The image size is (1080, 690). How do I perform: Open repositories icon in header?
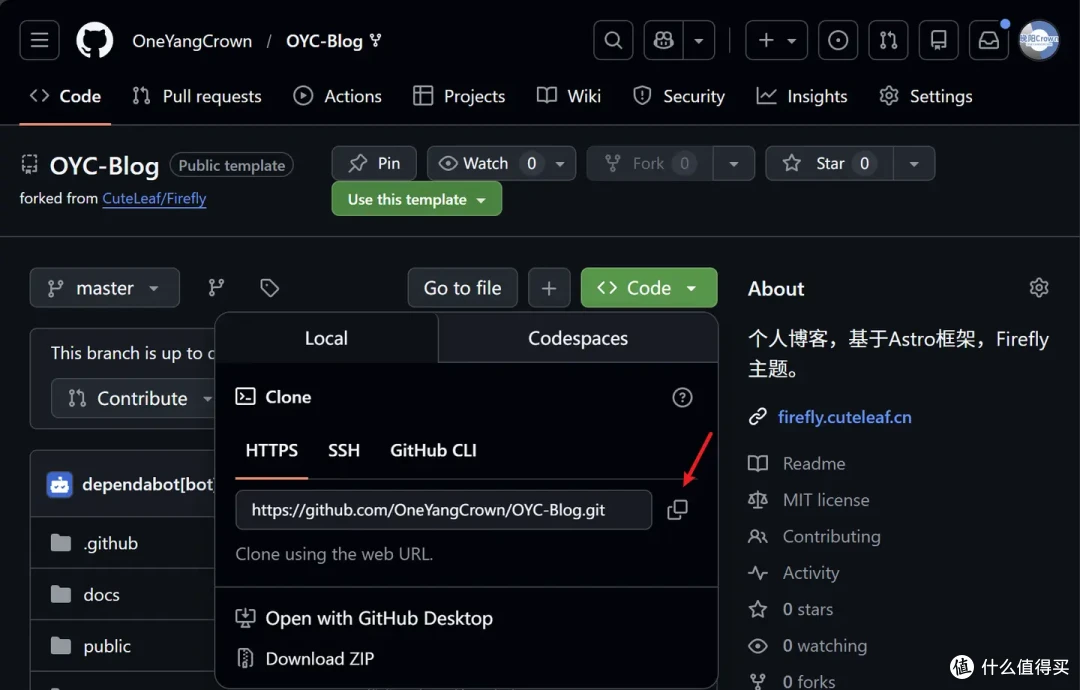coord(939,41)
